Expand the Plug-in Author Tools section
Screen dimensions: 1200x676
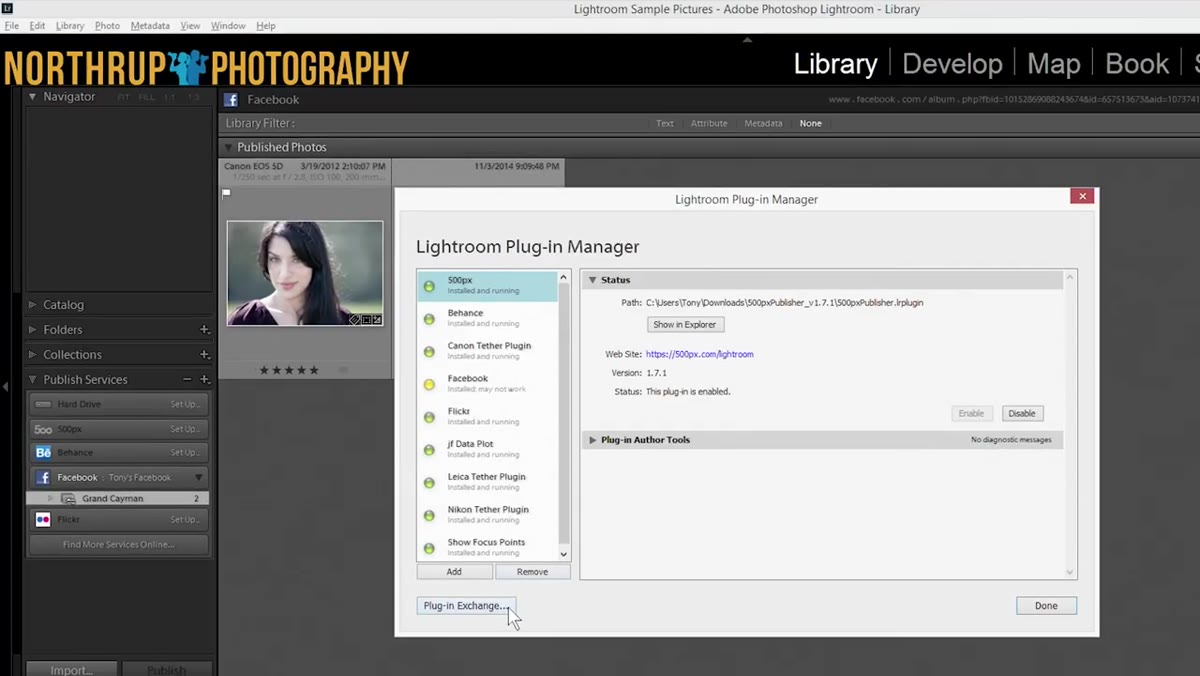[592, 440]
